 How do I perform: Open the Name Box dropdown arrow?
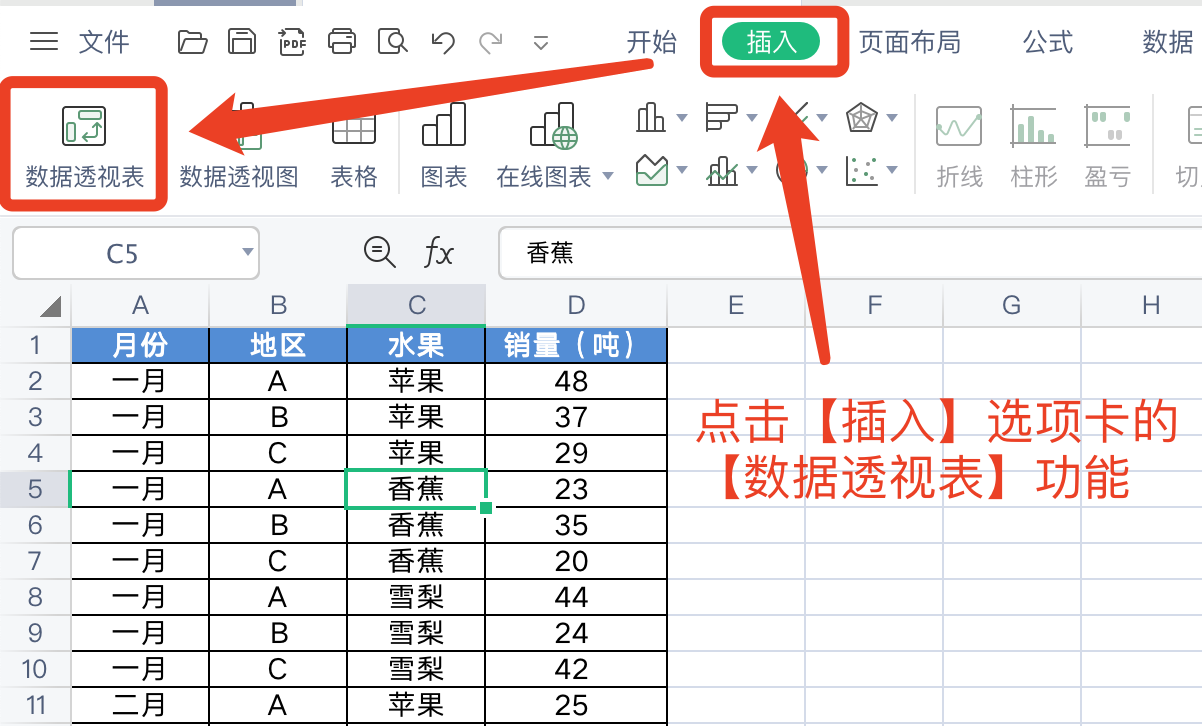pyautogui.click(x=247, y=253)
